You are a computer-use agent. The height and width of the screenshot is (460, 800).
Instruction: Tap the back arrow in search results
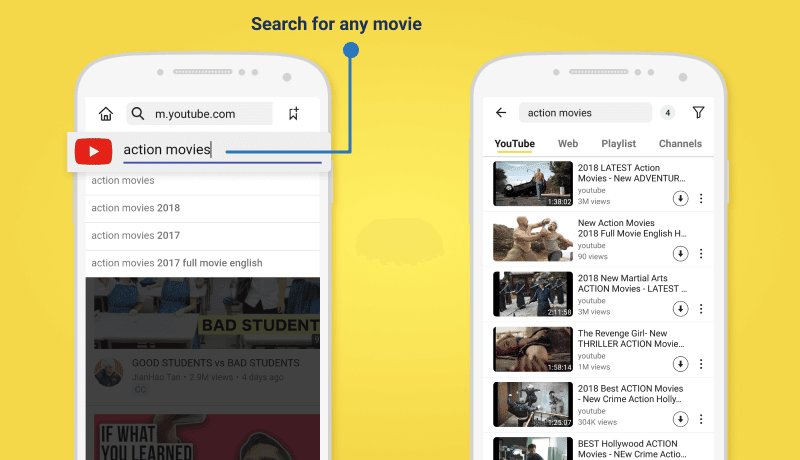tap(501, 113)
